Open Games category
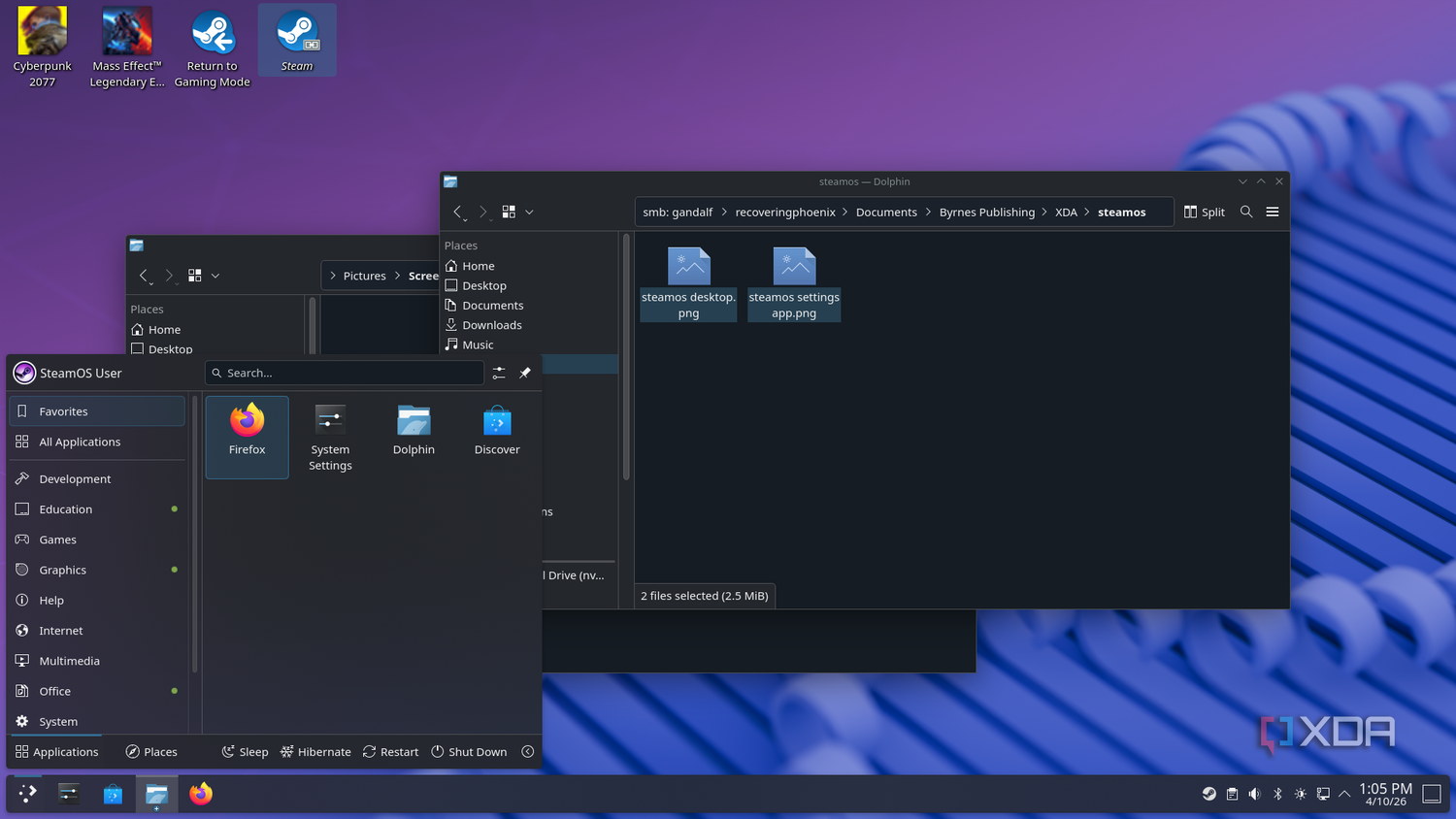1456x819 pixels. point(96,540)
